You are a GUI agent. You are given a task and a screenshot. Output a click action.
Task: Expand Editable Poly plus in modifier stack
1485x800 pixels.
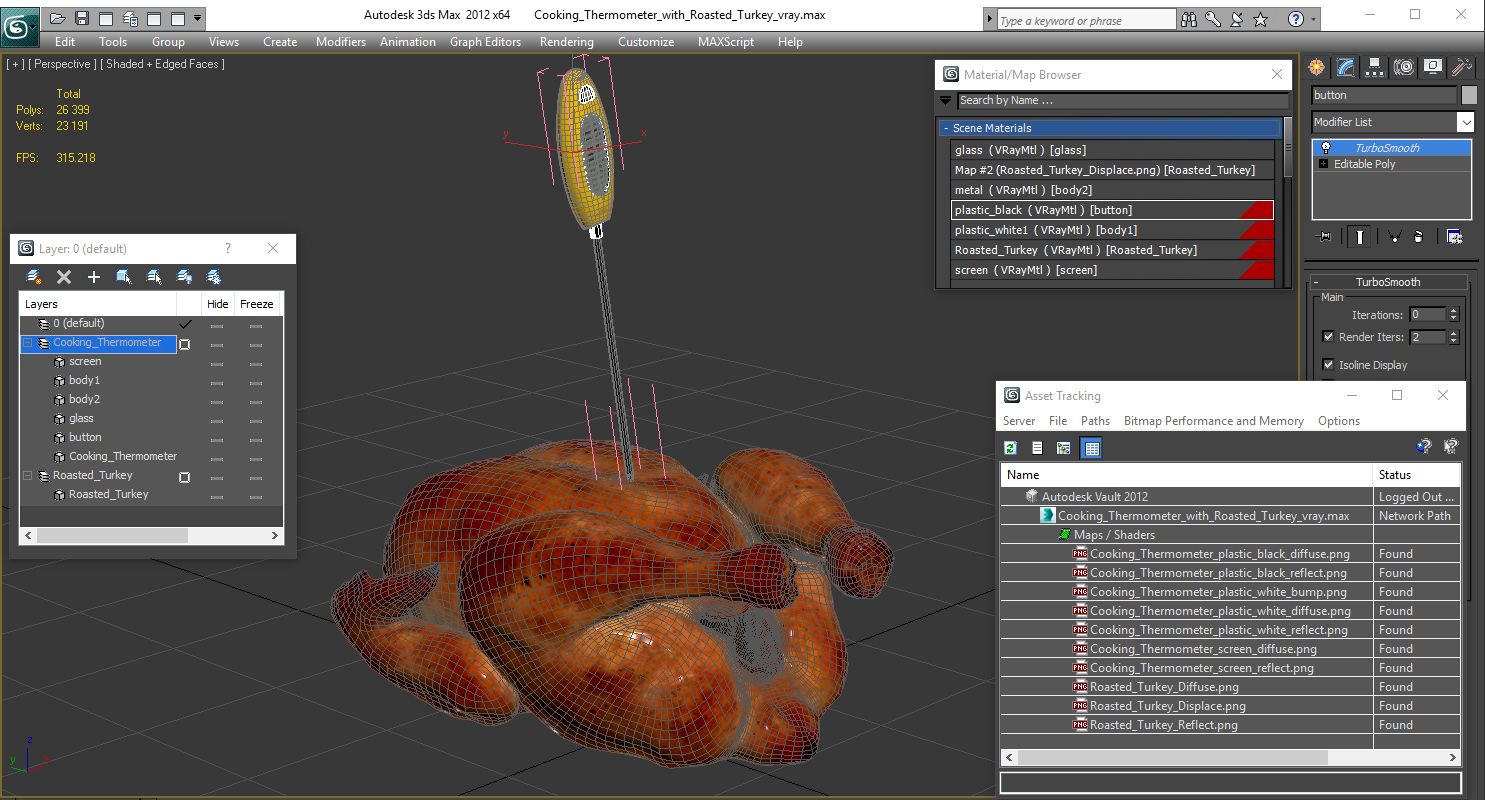click(1324, 164)
